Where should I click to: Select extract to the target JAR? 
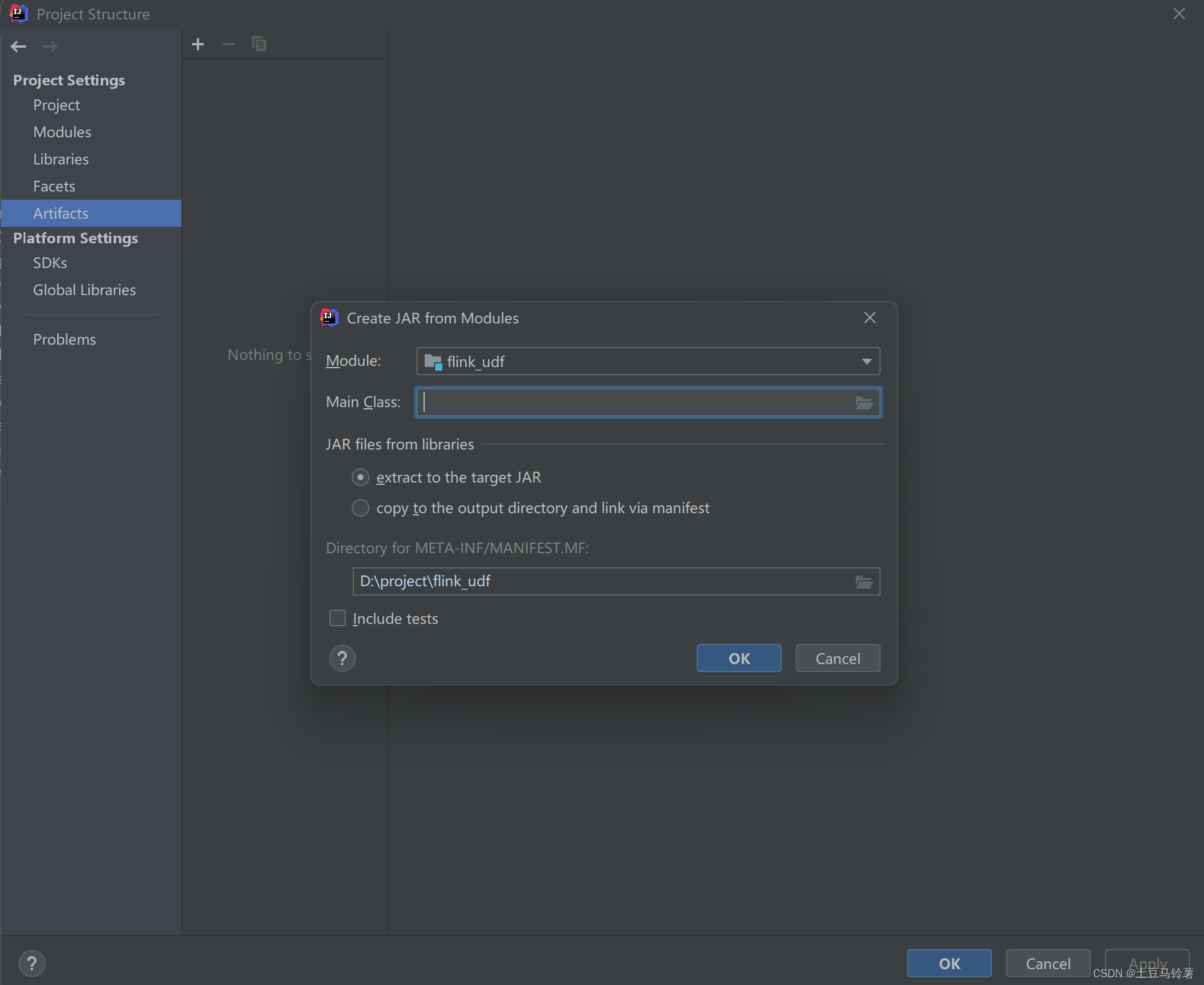click(360, 477)
